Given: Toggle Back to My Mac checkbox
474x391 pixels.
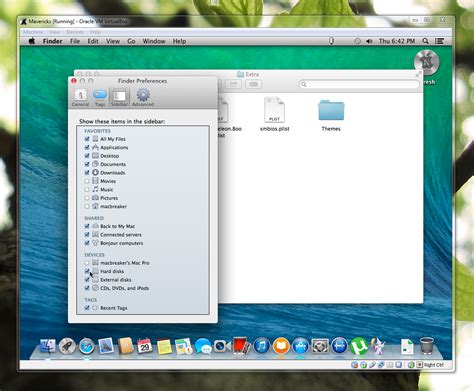Looking at the screenshot, I should 87,226.
